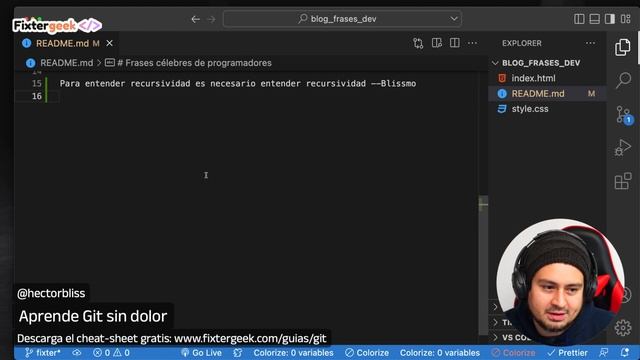The width and height of the screenshot is (640, 360).
Task: Open the Source Control activity bar icon
Action: (x=623, y=115)
